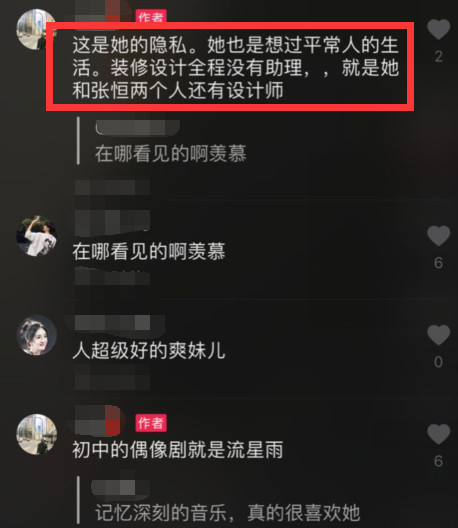Like the '人超级好的爽妹儿' comment

438,335
